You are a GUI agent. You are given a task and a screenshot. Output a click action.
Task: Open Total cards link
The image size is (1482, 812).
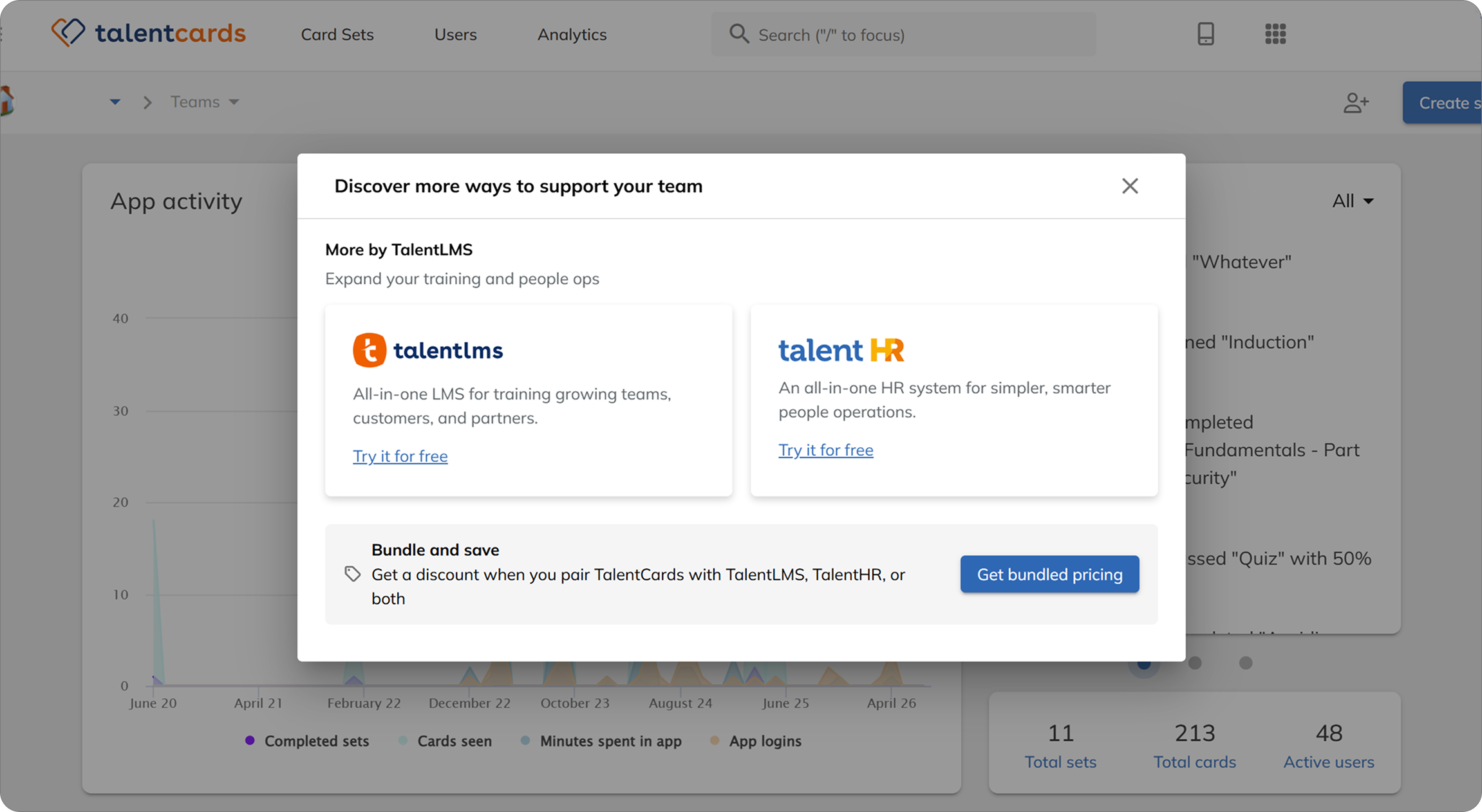tap(1195, 762)
